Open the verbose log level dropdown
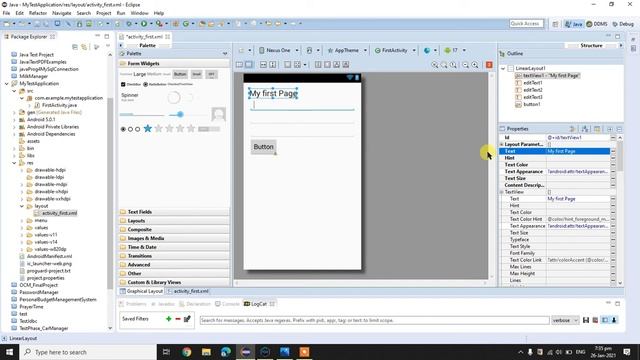This screenshot has width=640, height=360. coord(565,320)
